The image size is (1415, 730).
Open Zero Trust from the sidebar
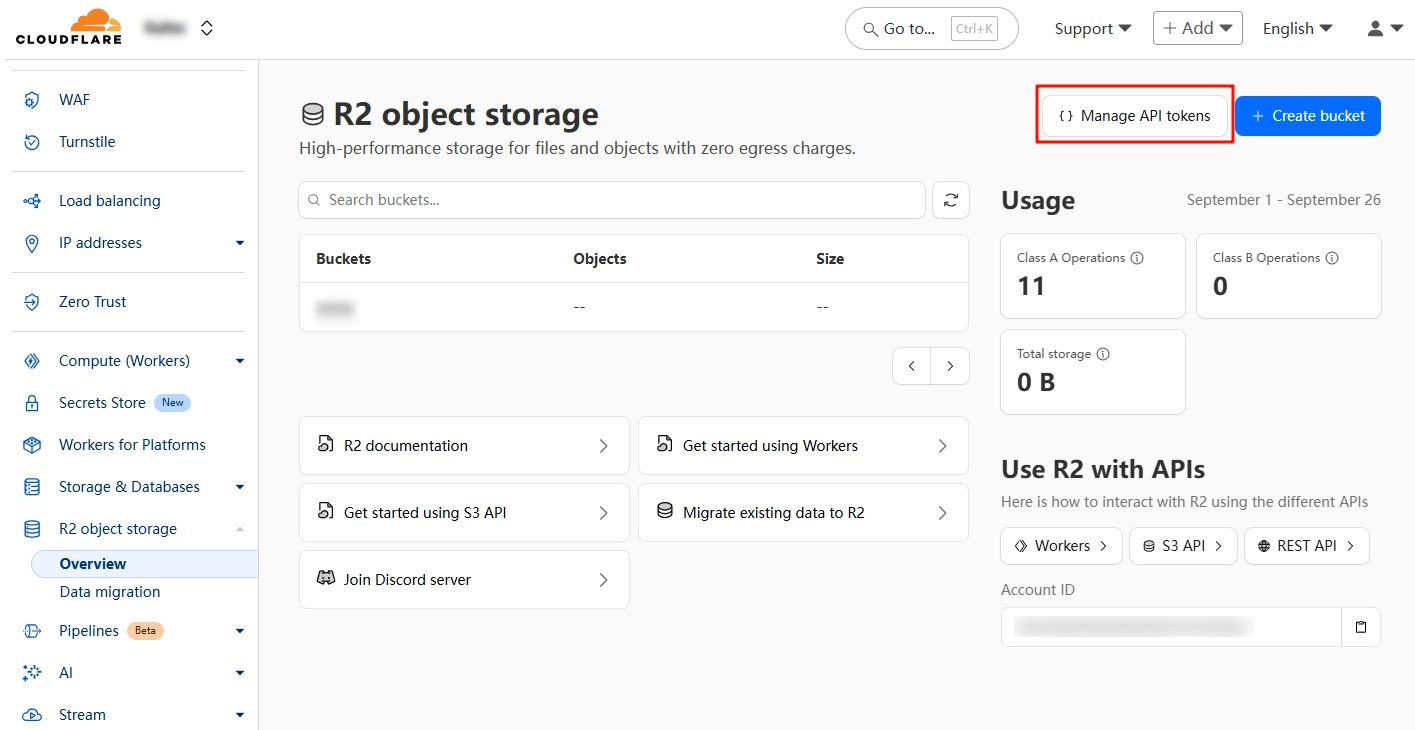coord(92,302)
